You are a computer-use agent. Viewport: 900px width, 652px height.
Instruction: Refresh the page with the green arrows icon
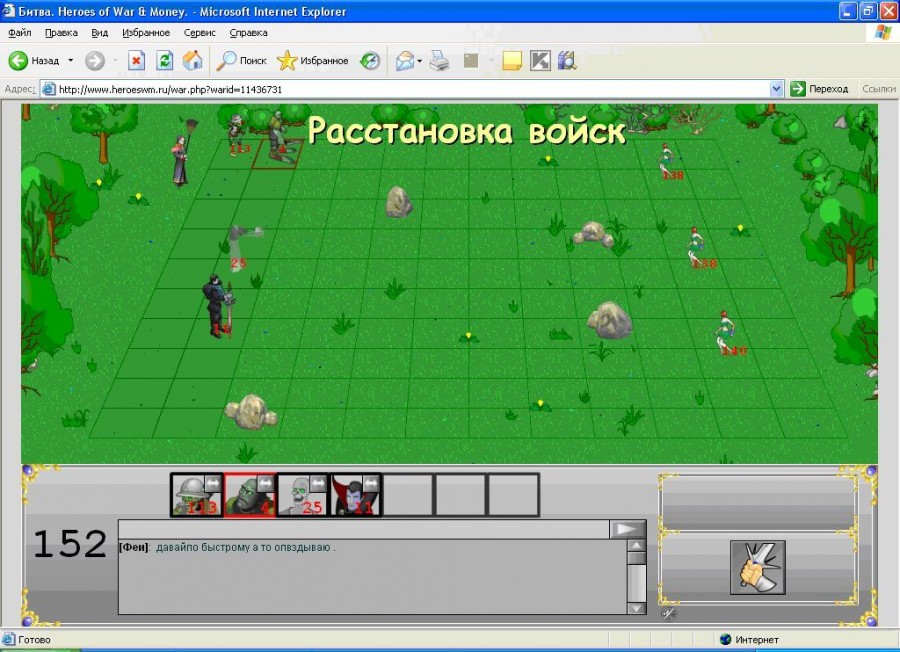pyautogui.click(x=165, y=61)
